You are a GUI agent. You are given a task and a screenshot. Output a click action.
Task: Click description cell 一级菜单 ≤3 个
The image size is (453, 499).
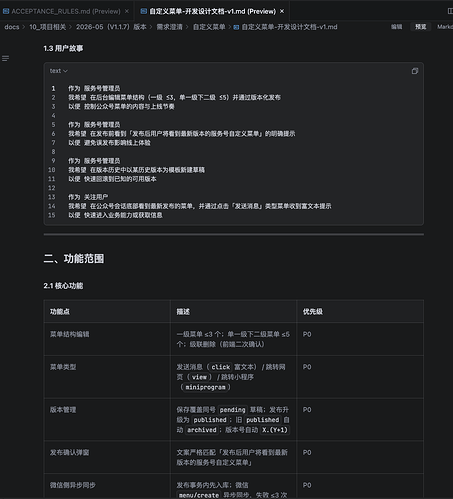pos(233,339)
